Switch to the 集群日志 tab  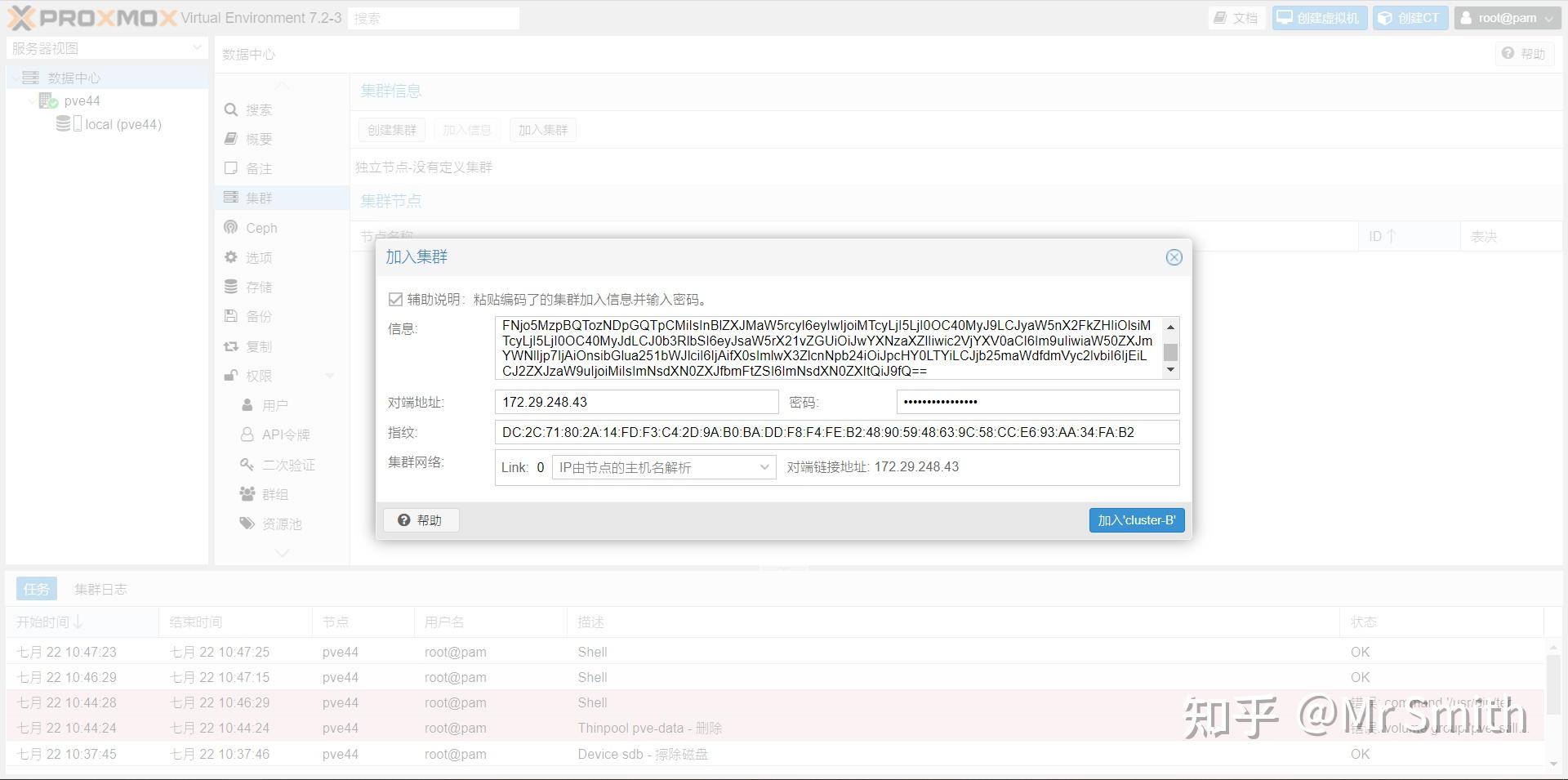(100, 588)
